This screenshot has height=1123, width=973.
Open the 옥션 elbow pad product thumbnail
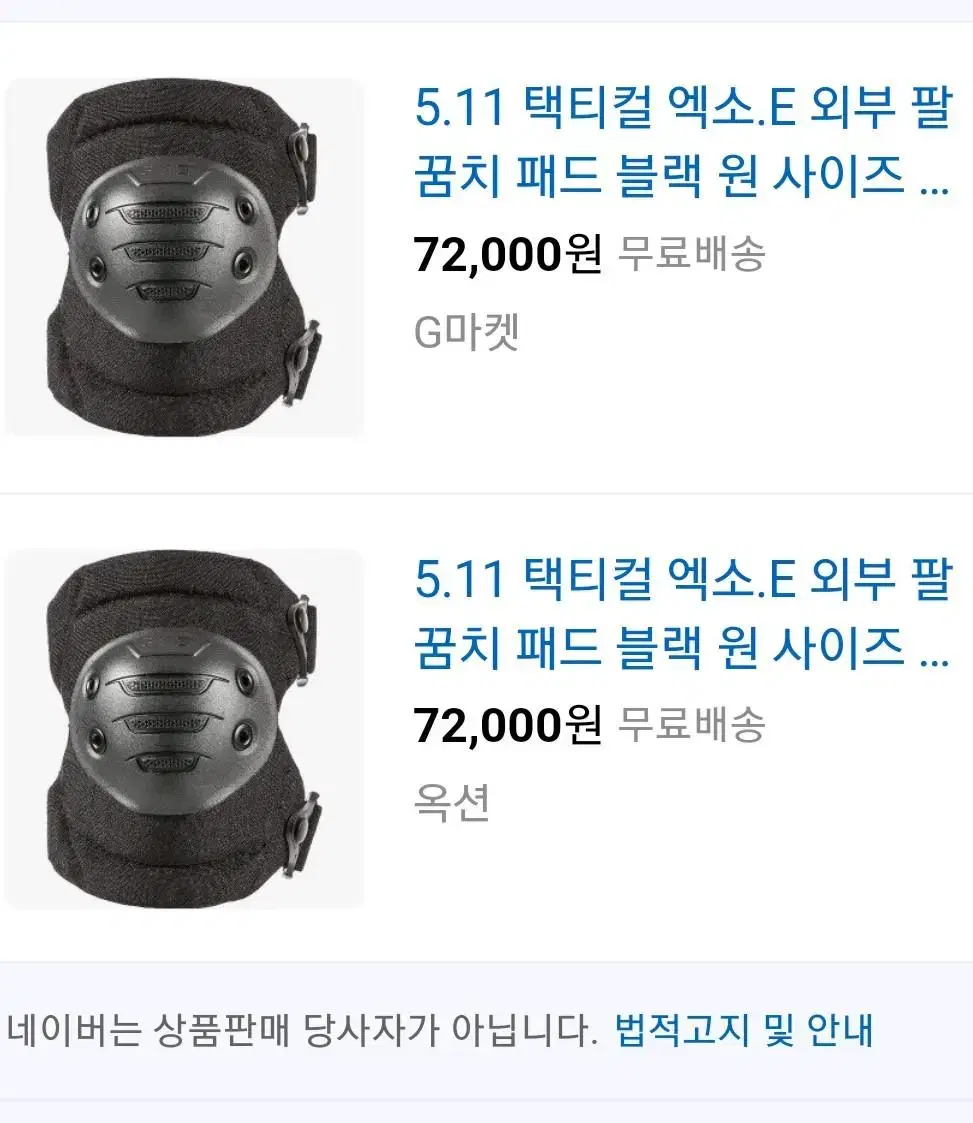[x=184, y=729]
